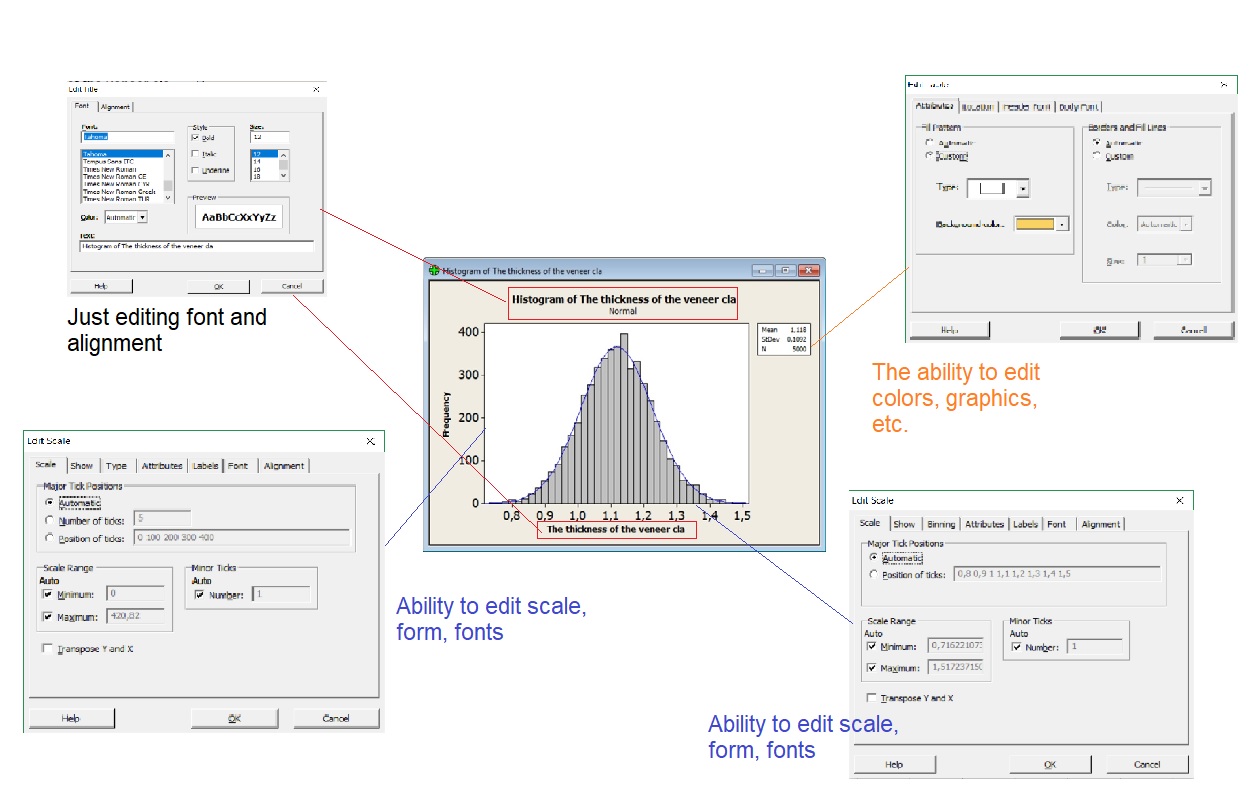1256x804 pixels.
Task: Maximize the histogram graph window
Action: [x=787, y=270]
